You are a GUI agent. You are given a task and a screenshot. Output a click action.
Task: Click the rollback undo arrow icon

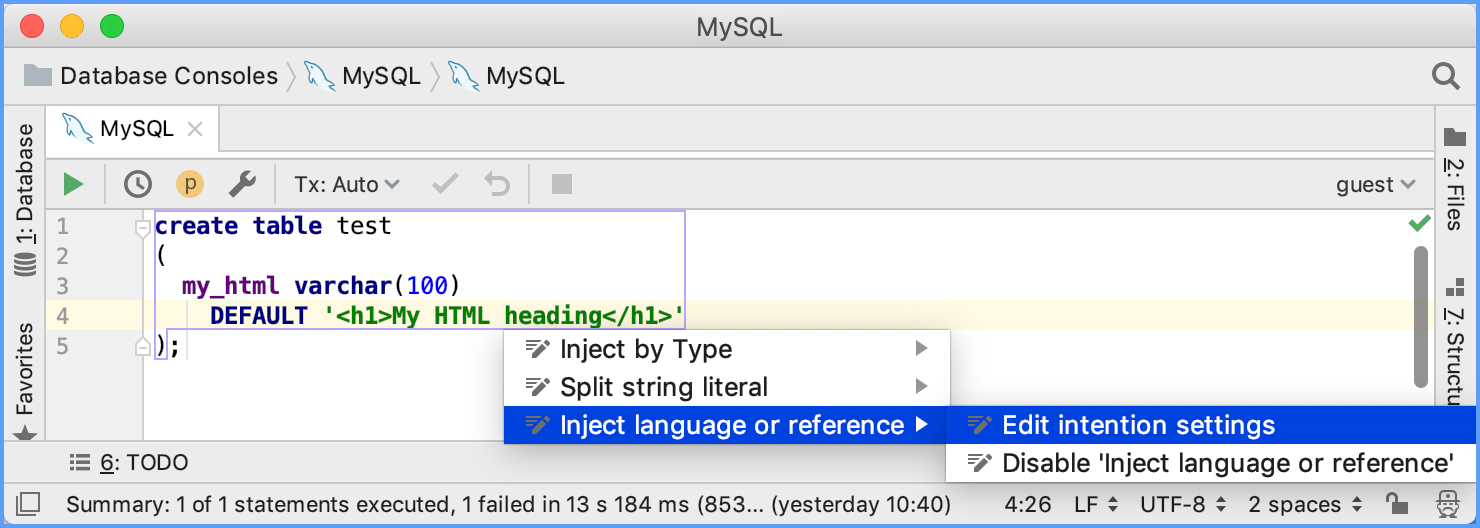pos(497,184)
